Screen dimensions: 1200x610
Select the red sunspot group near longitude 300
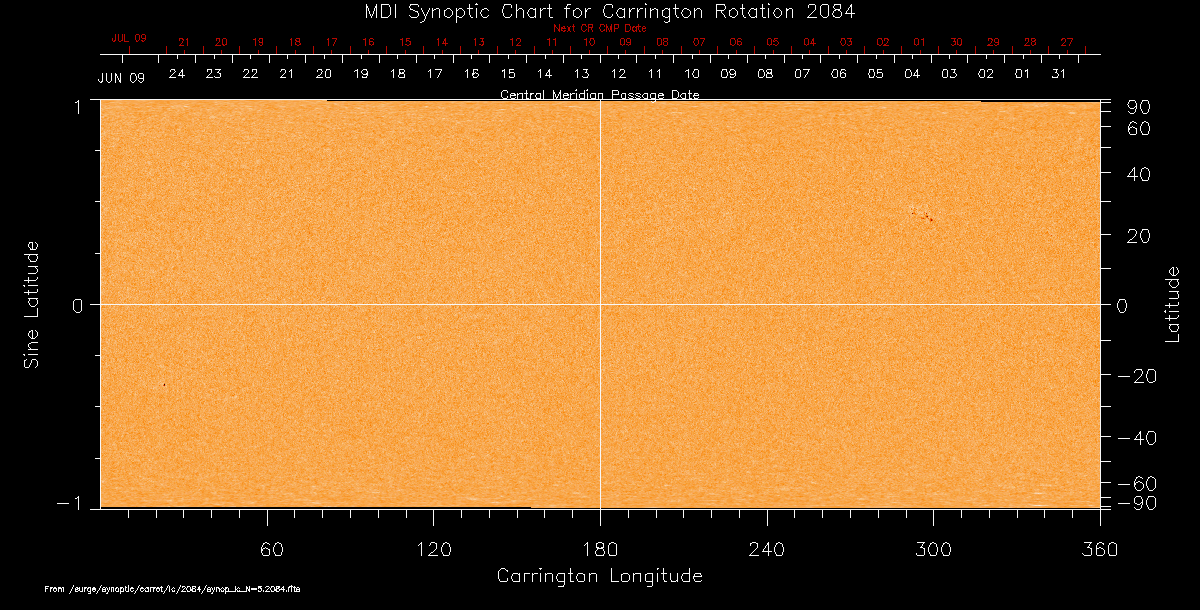click(x=921, y=213)
